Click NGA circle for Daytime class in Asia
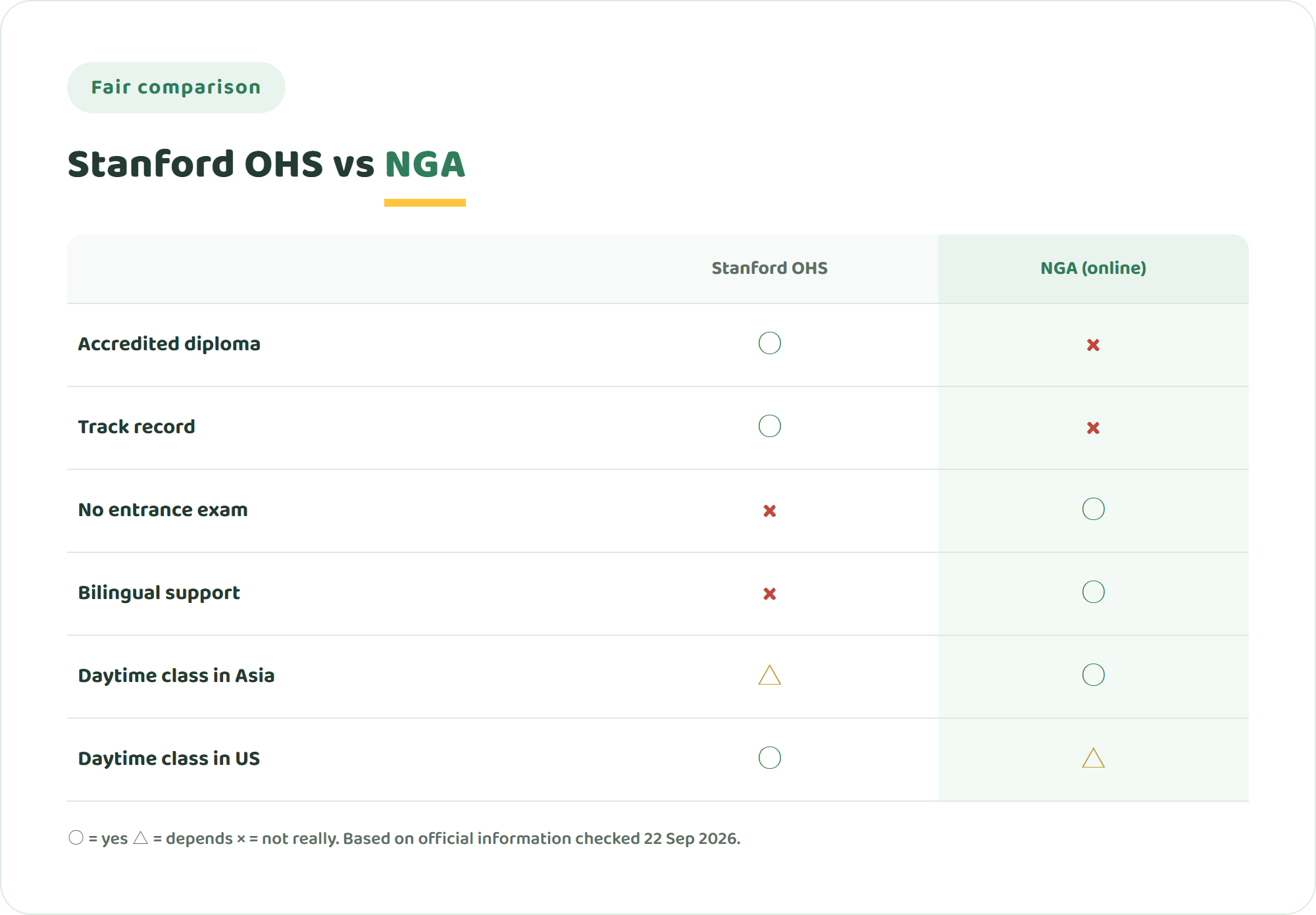 coord(1094,675)
